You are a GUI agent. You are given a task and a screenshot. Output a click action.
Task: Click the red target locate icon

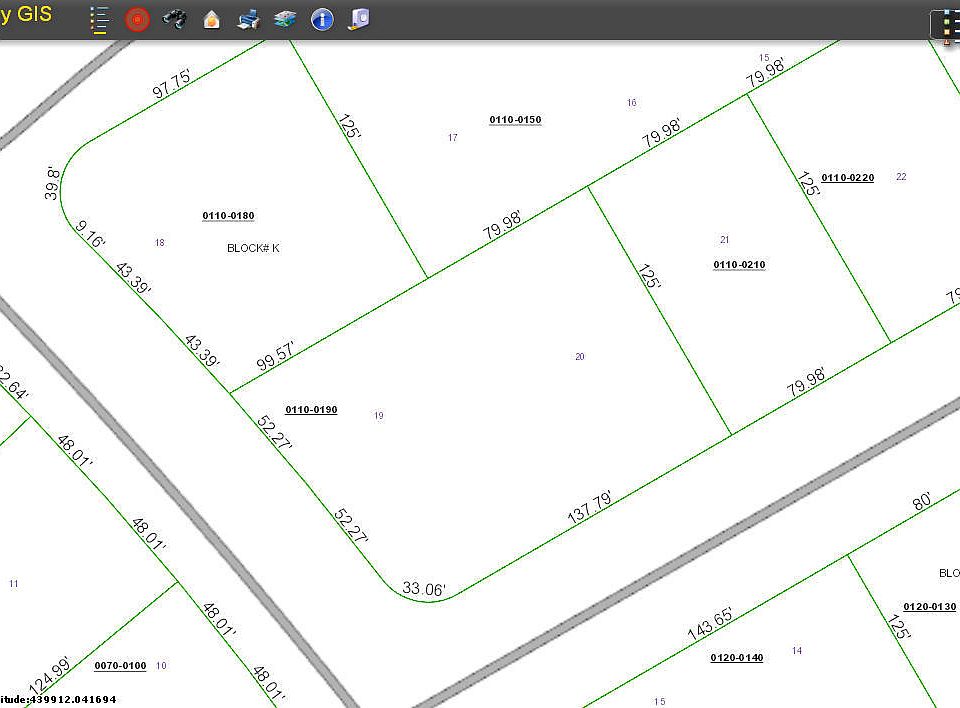click(x=137, y=20)
